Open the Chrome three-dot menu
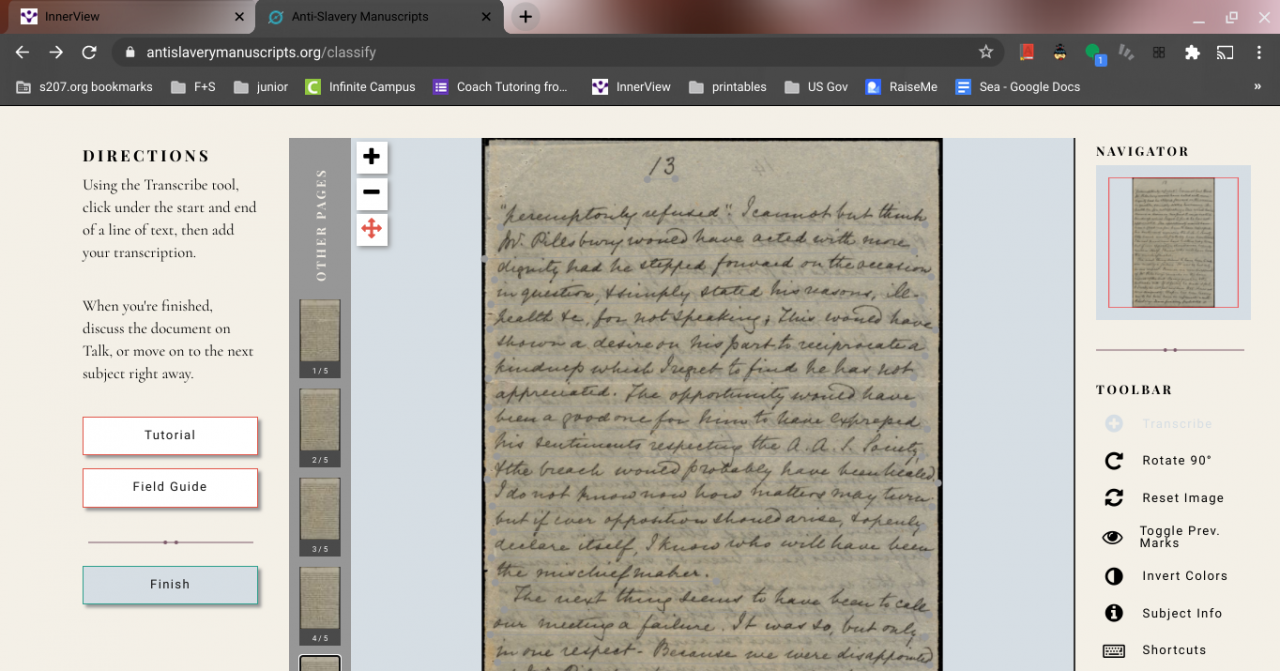 (x=1258, y=52)
